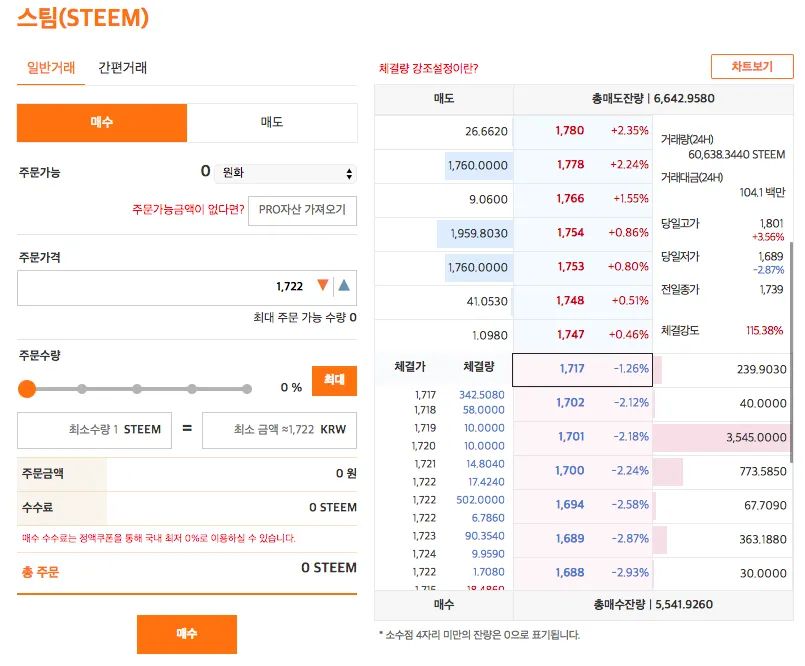
Task: Switch to the 간편거래 tab
Action: 123,68
